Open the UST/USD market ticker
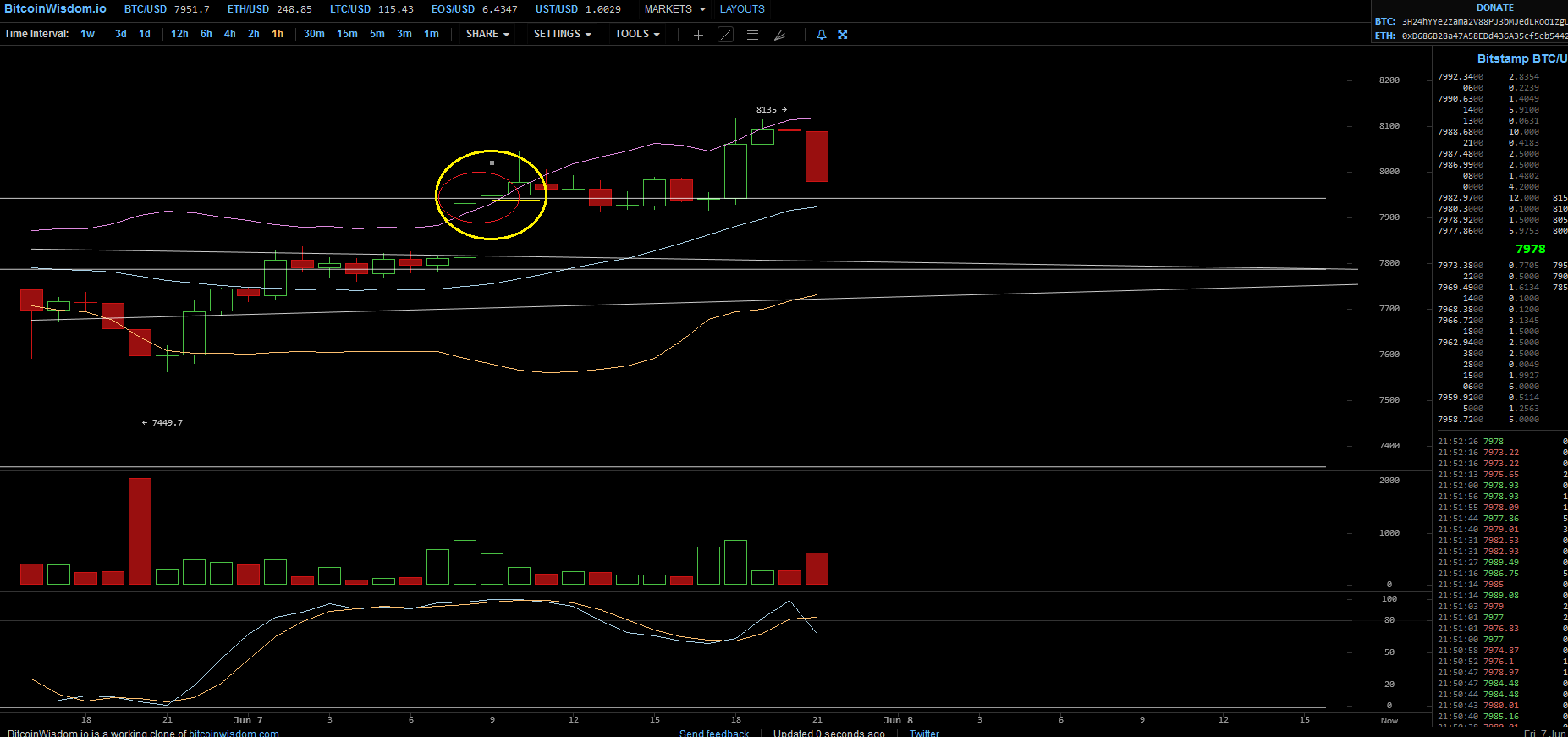Image resolution: width=1568 pixels, height=737 pixels. click(x=578, y=9)
